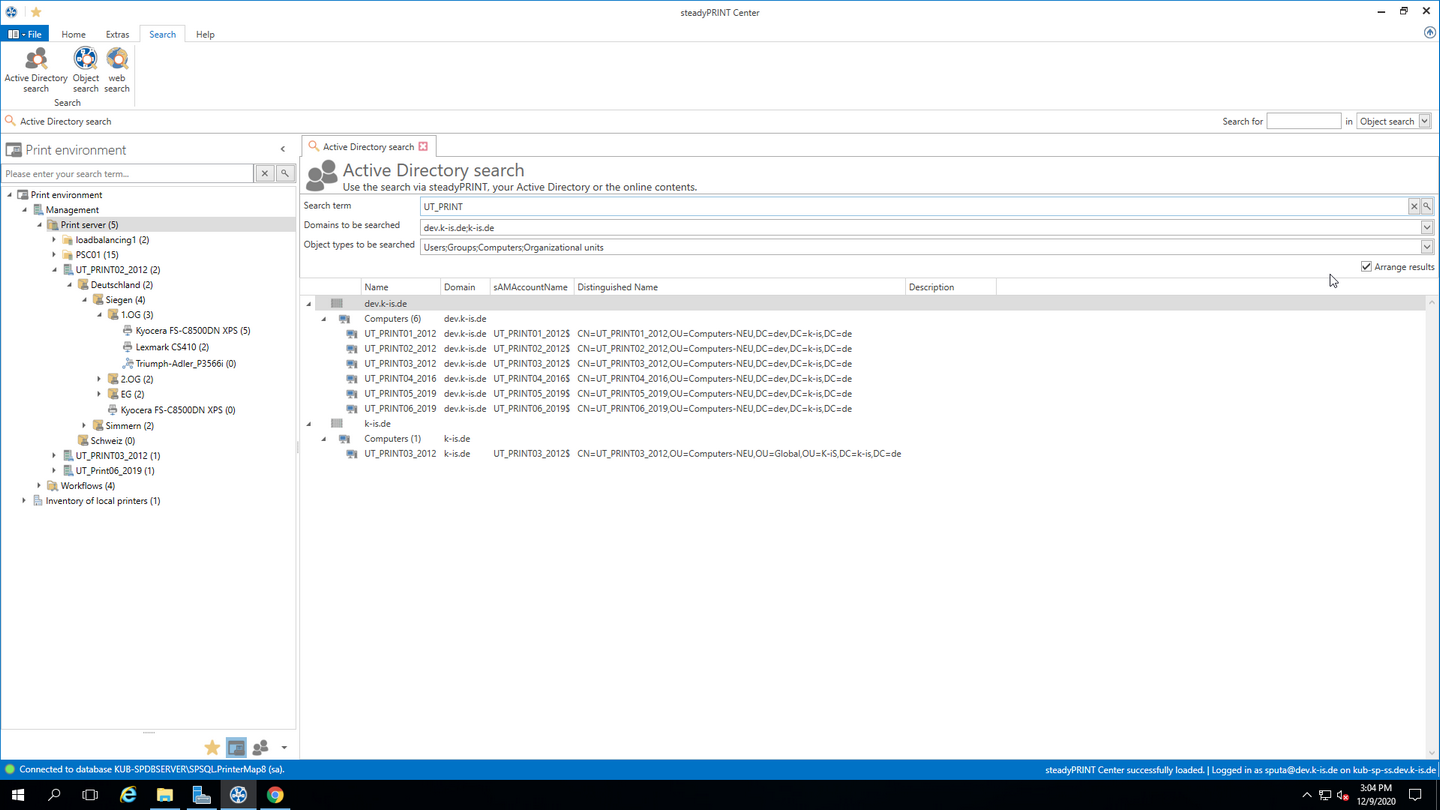1440x810 pixels.
Task: Open the Object search scope dropdown
Action: (1425, 121)
